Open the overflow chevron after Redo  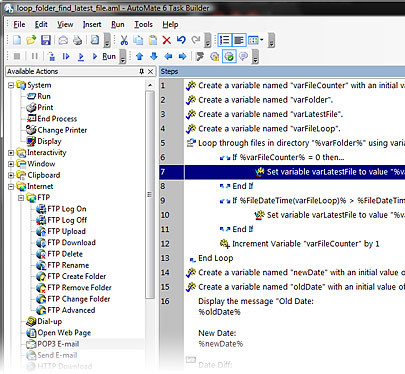pyautogui.click(x=208, y=40)
